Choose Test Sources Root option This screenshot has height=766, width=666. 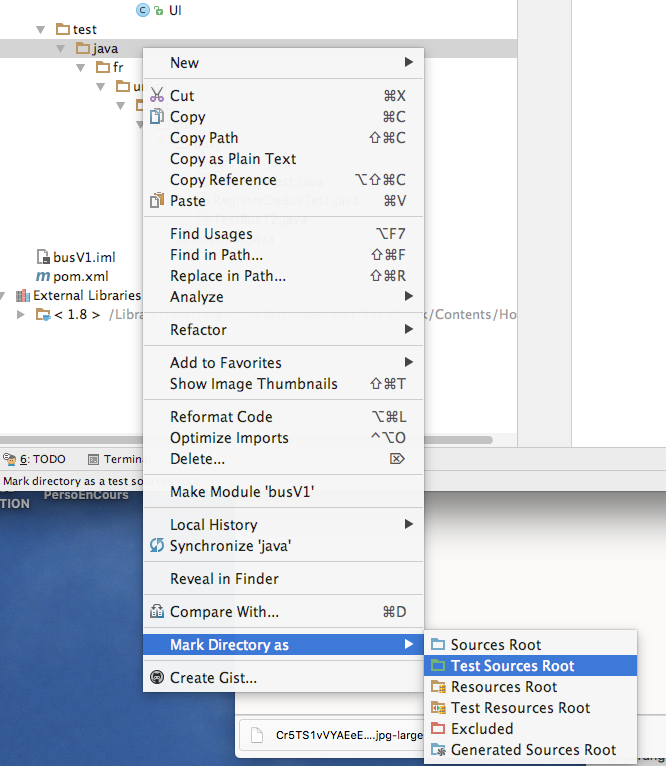click(512, 666)
